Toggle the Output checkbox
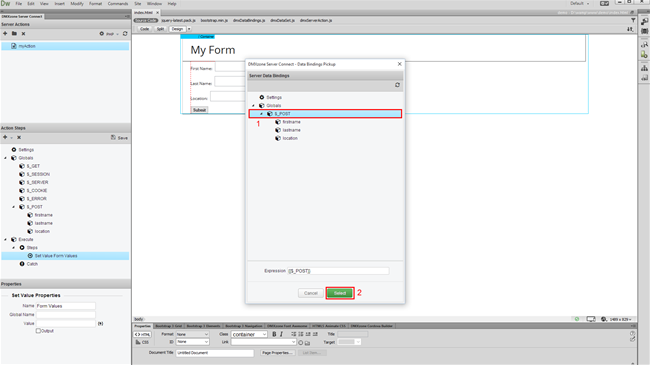This screenshot has height=365, width=650. (x=38, y=331)
